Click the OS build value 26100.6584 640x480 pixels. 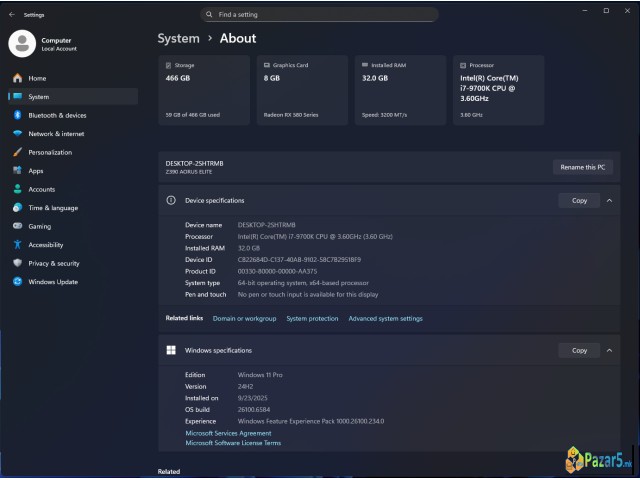[x=253, y=409]
